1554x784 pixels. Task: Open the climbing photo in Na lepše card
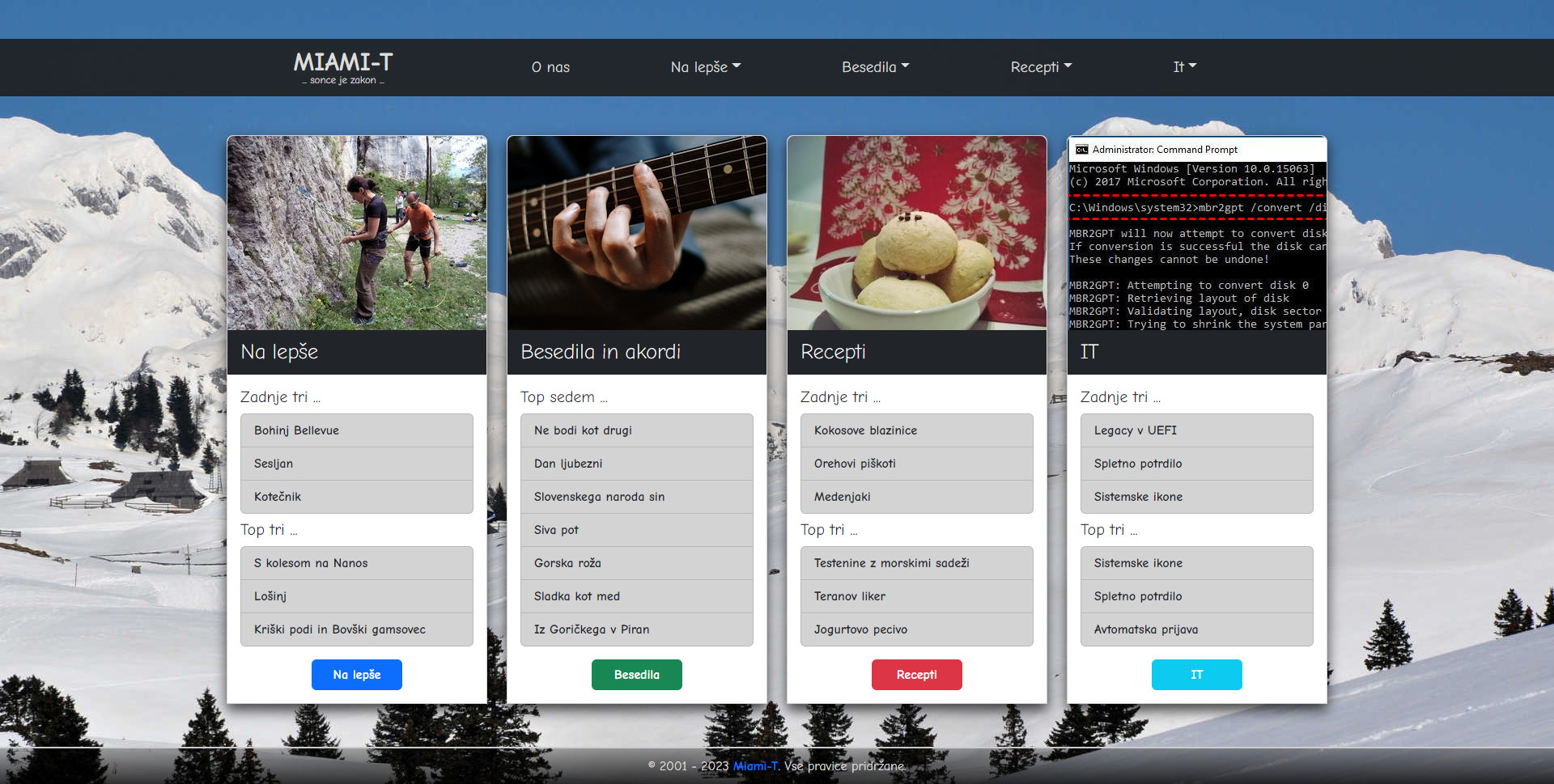tap(357, 233)
